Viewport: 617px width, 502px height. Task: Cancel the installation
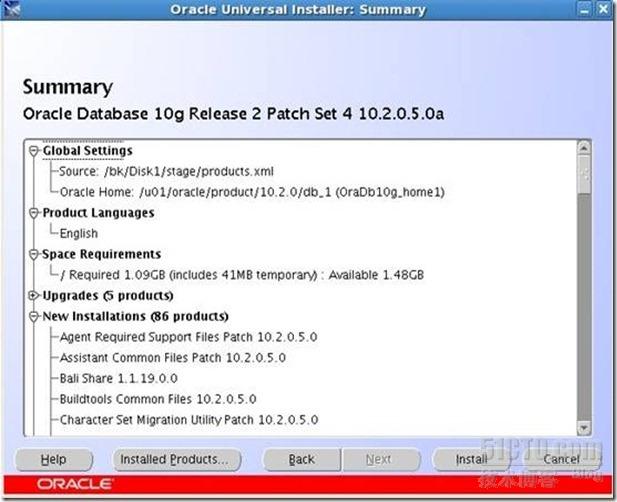coord(561,459)
